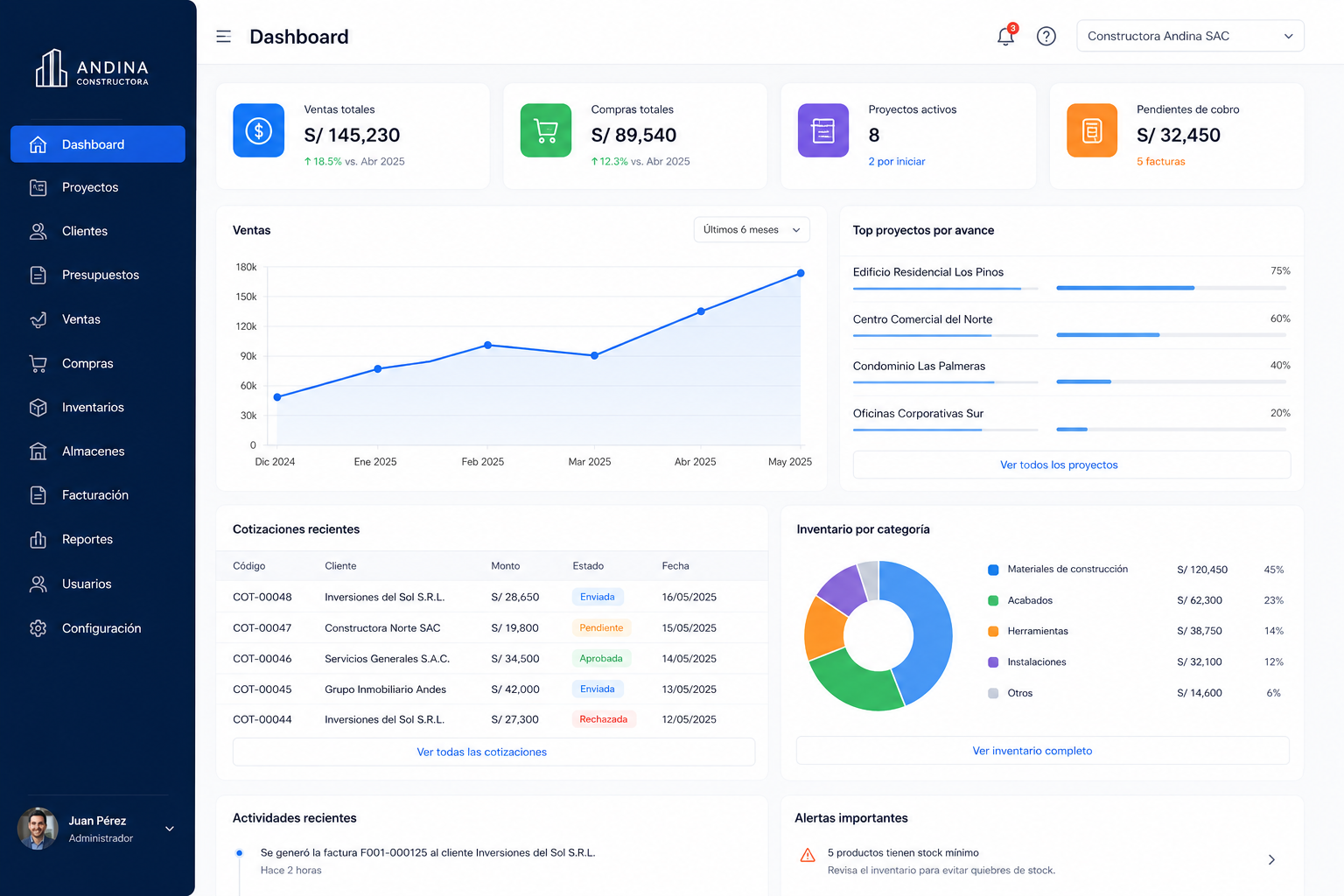Select Facturación in the sidebar

pyautogui.click(x=97, y=495)
